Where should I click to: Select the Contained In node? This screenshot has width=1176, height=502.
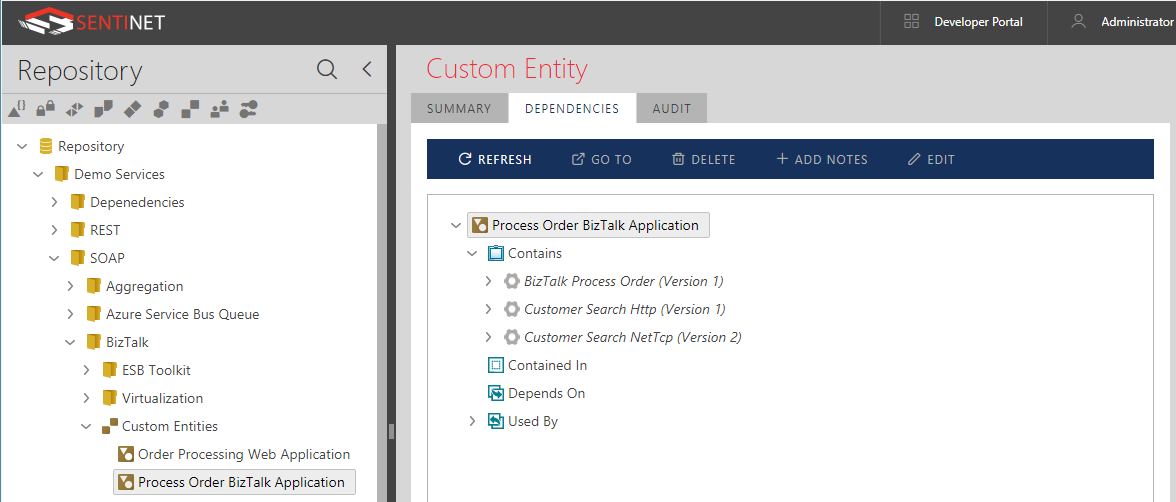tap(548, 365)
